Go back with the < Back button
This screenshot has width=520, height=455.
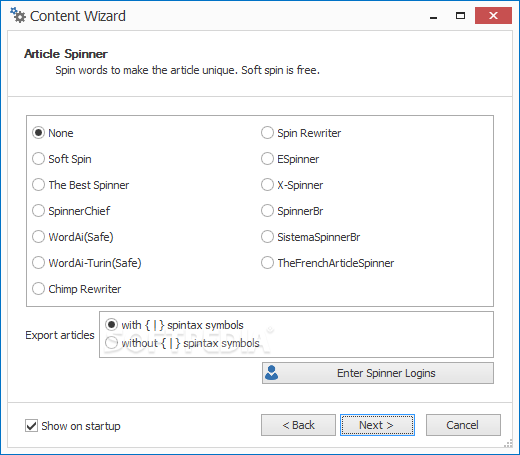pos(298,425)
